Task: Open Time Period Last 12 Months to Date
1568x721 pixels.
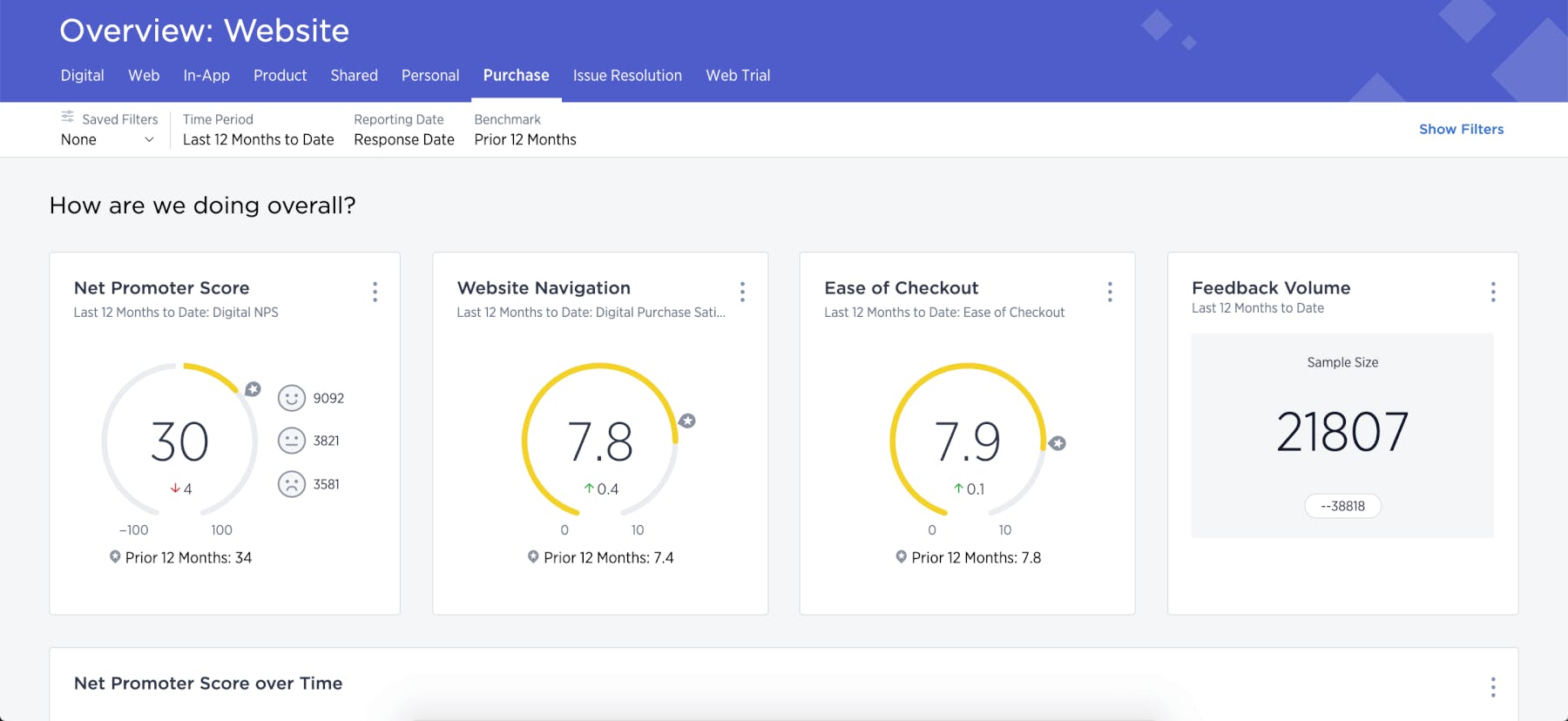Action: pos(258,131)
